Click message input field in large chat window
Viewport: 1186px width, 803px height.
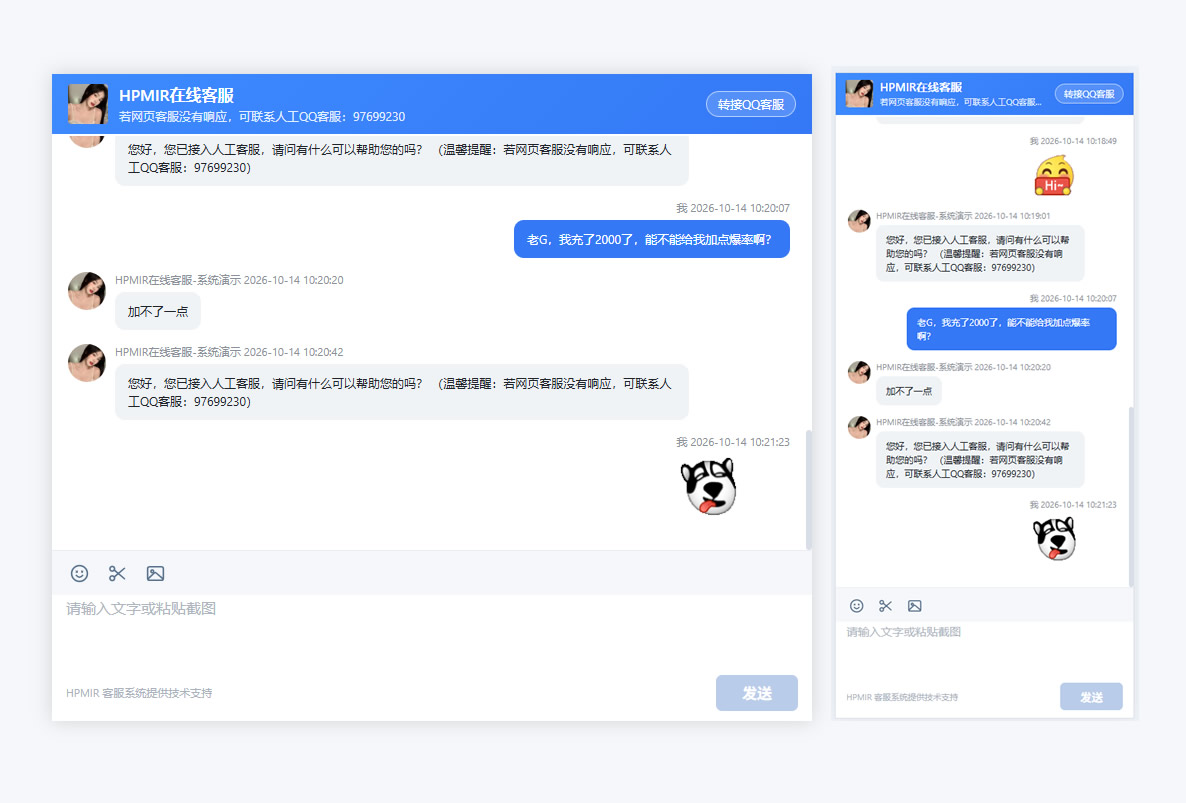pyautogui.click(x=432, y=632)
